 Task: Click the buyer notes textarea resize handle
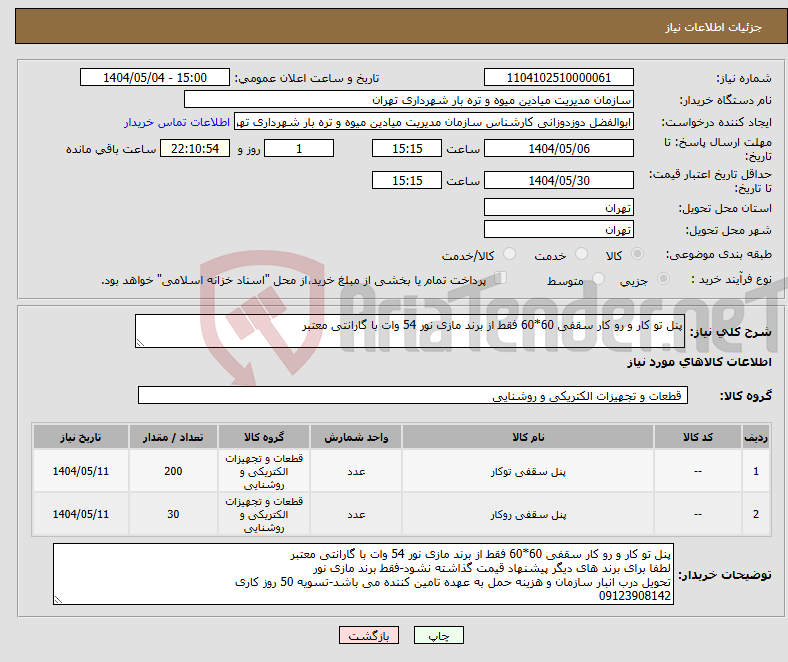click(x=58, y=599)
